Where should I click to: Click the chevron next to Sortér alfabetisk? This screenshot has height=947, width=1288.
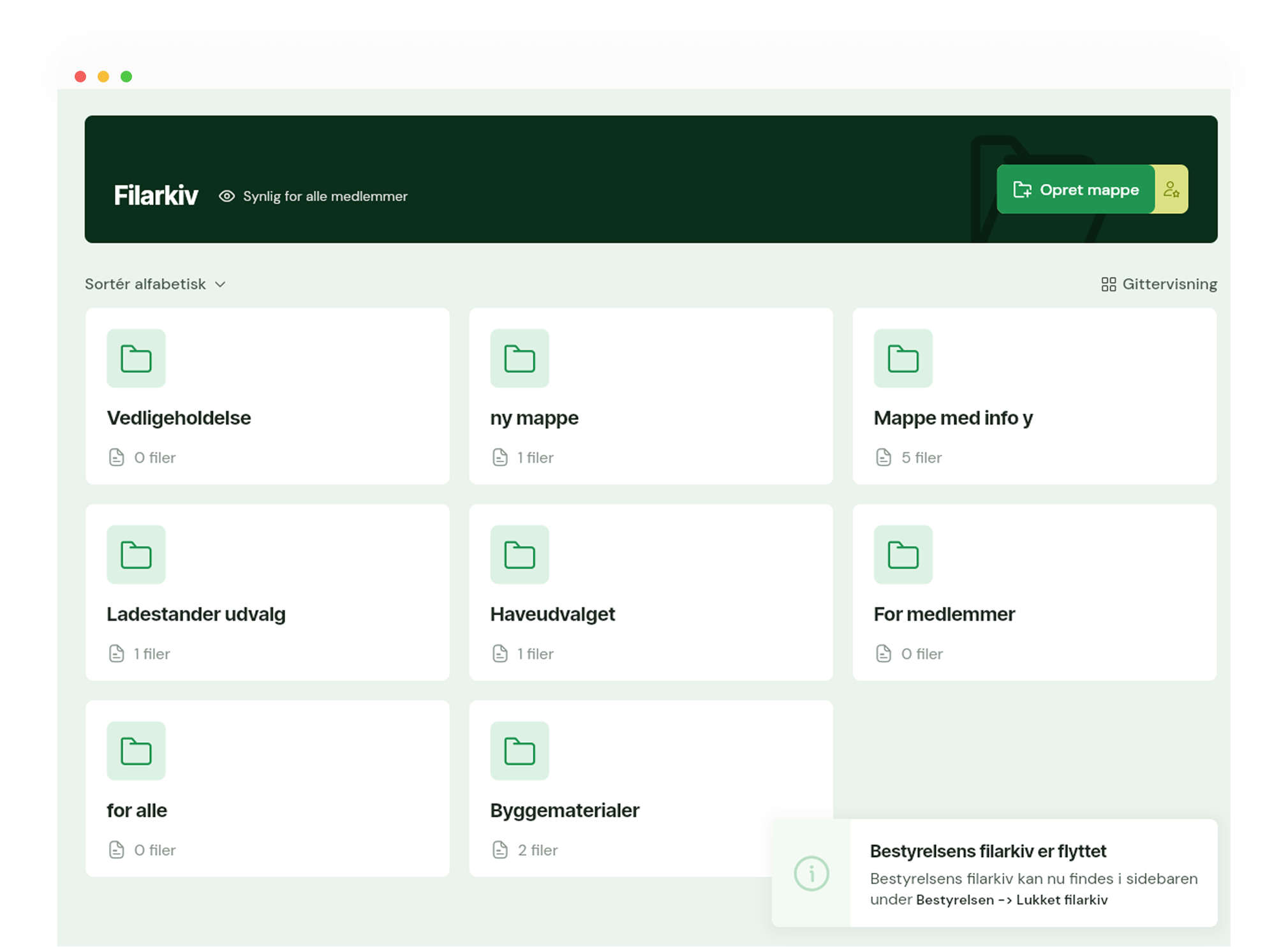pyautogui.click(x=221, y=285)
